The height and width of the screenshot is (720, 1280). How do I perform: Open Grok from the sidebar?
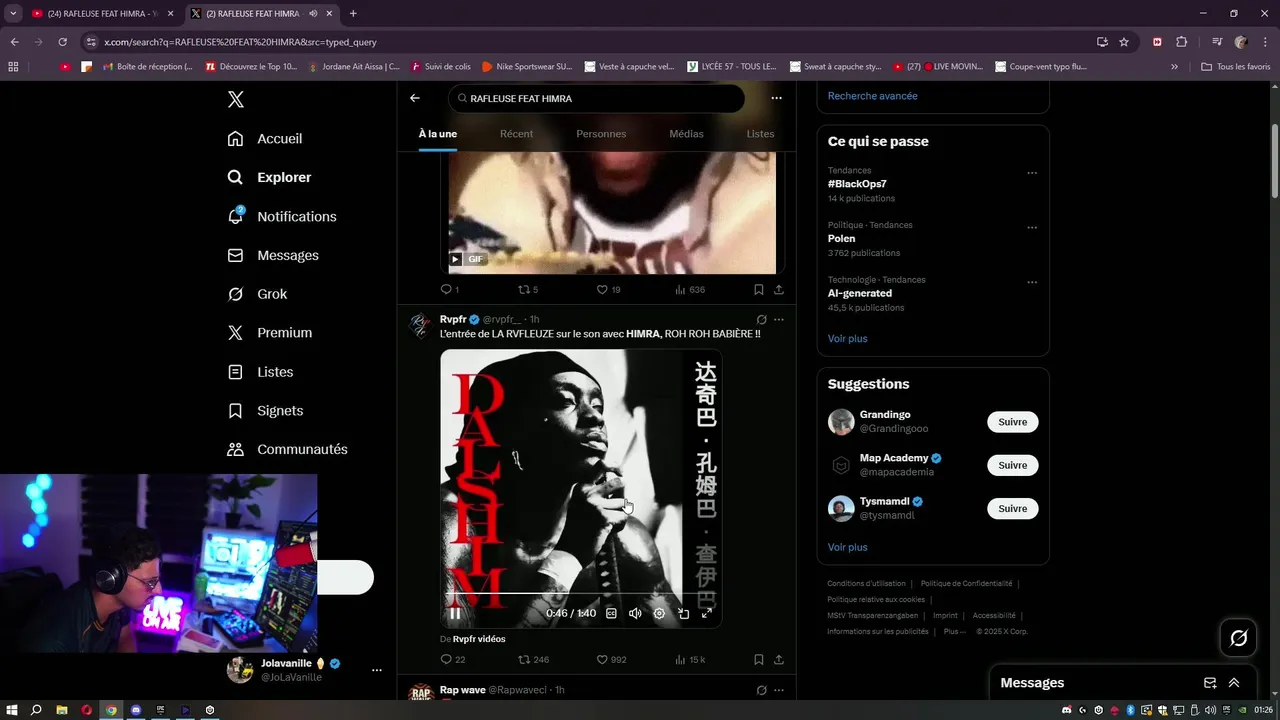pyautogui.click(x=257, y=294)
